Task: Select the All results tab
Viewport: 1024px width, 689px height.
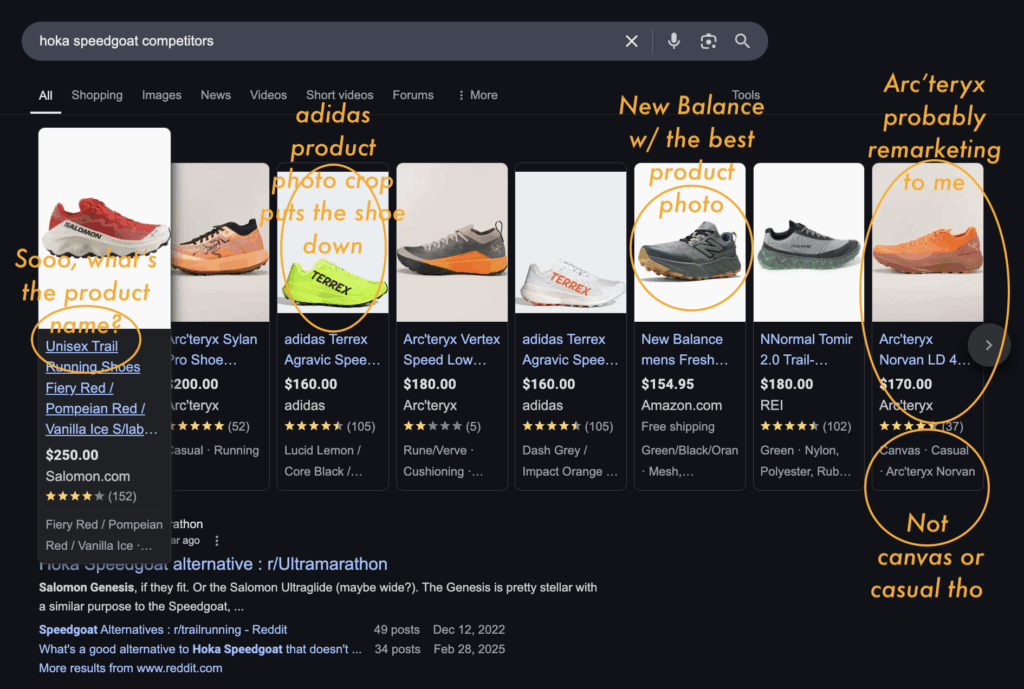Action: coord(46,95)
